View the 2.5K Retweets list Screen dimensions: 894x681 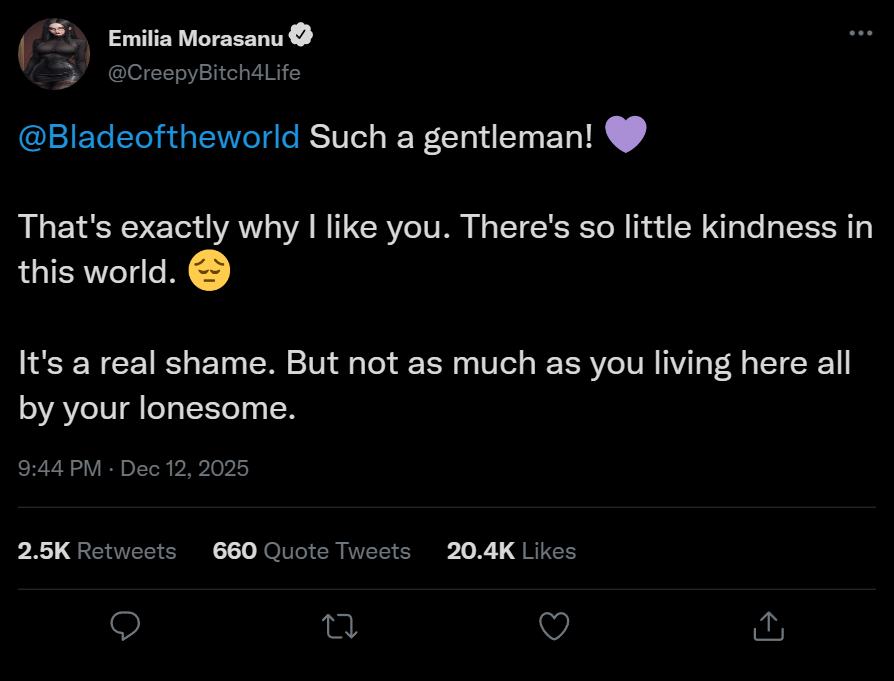click(x=97, y=551)
